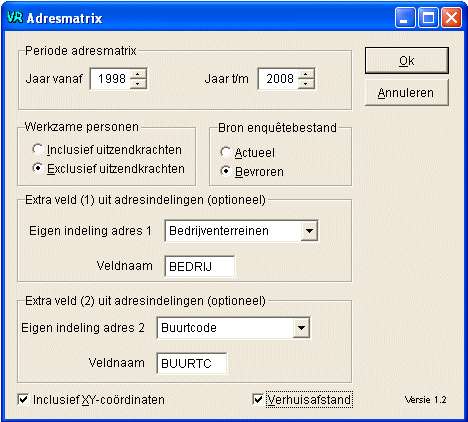Click the VR application icon in title bar
The height and width of the screenshot is (422, 468).
[15, 17]
